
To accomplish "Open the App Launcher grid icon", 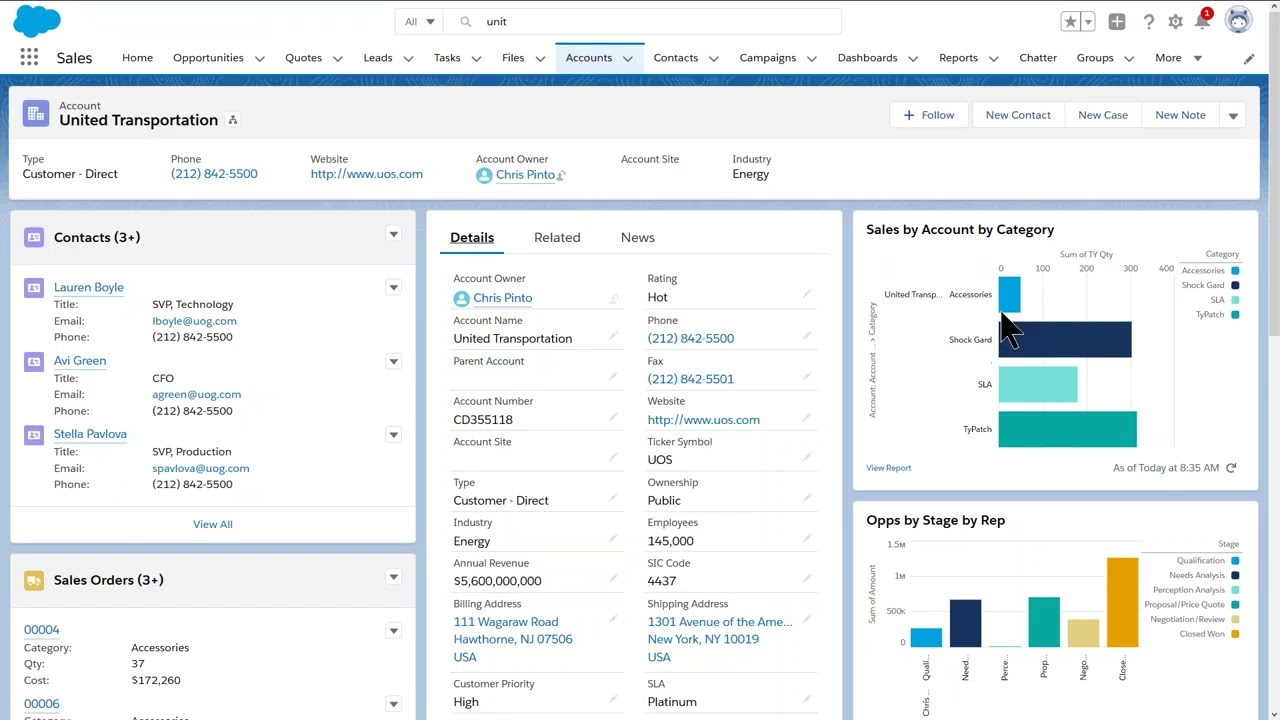I will tap(29, 58).
